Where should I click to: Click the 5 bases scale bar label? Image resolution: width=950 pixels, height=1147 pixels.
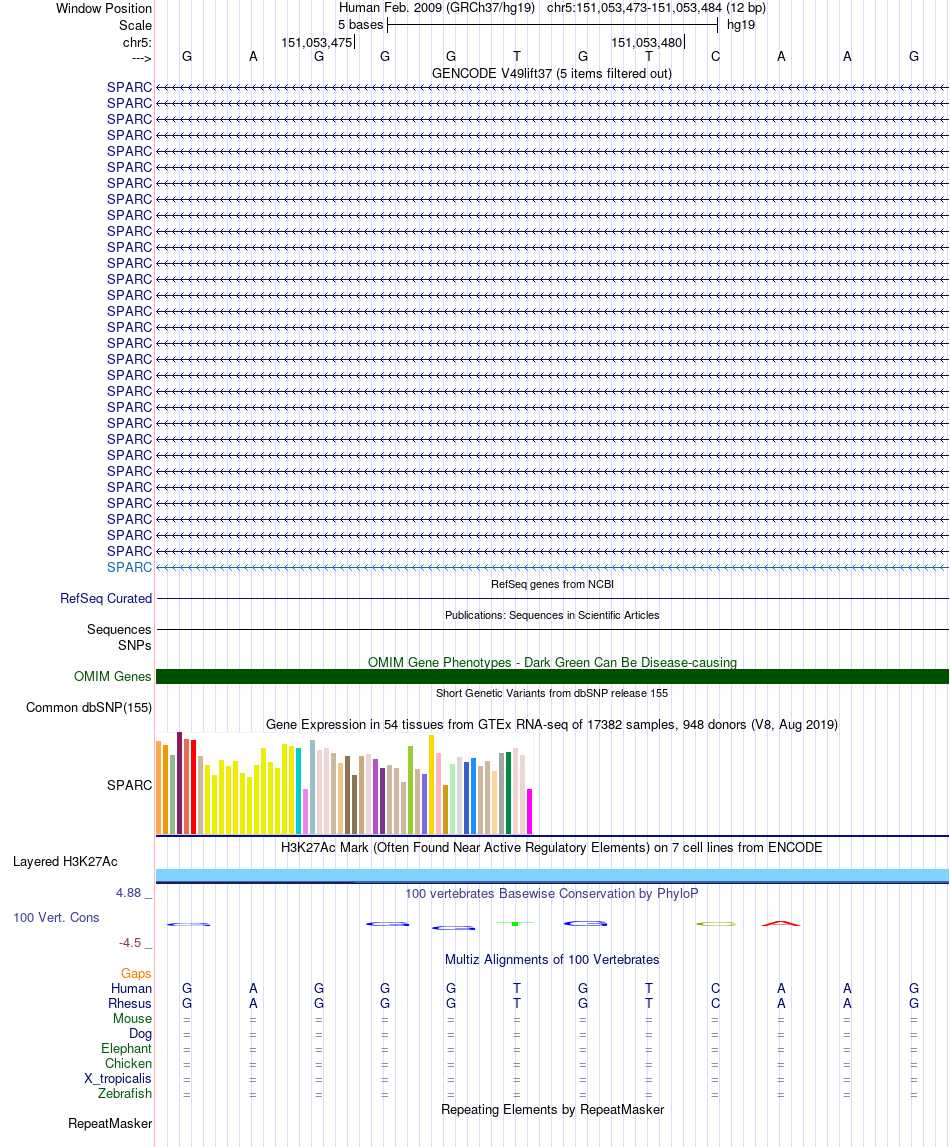[361, 25]
